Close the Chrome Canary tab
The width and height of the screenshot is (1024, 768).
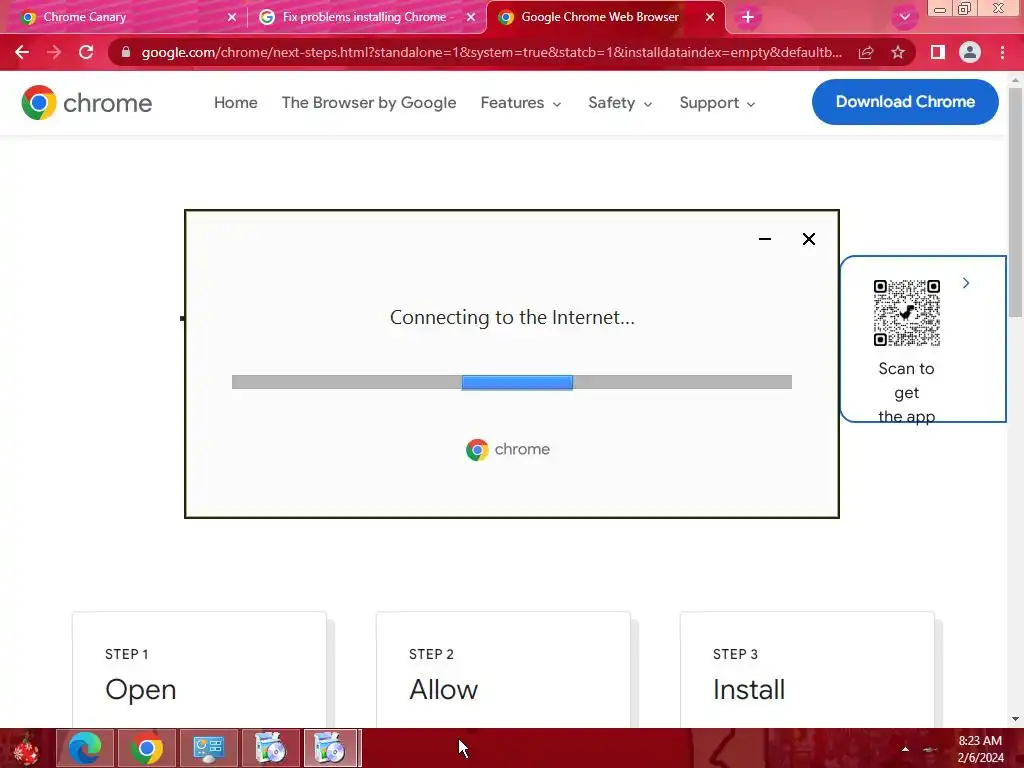[232, 17]
